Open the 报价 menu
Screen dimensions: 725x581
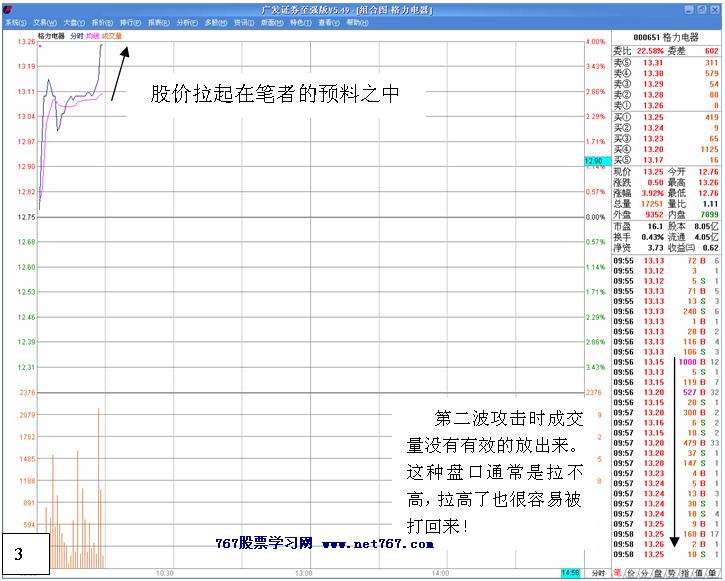pyautogui.click(x=102, y=21)
